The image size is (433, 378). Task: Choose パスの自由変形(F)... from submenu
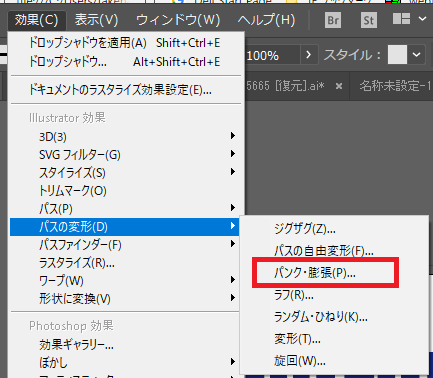[334, 251]
